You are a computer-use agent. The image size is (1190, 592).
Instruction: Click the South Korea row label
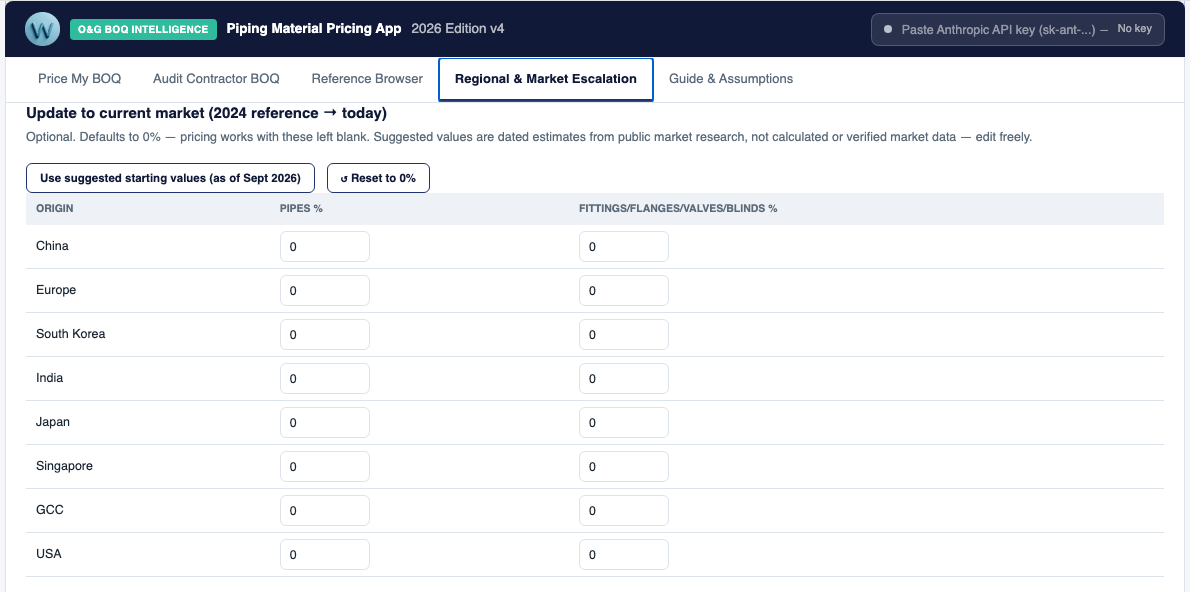71,334
